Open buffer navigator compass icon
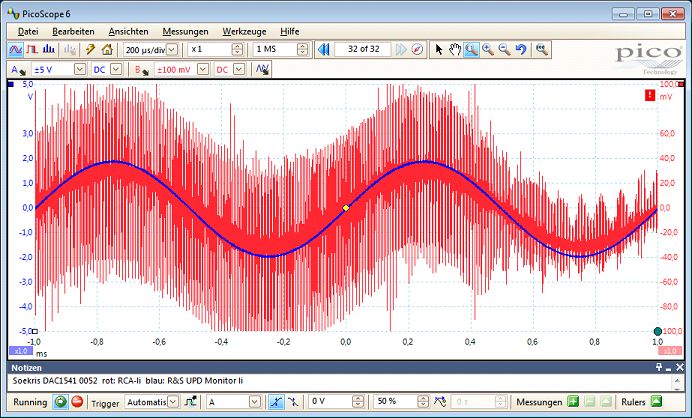Viewport: 692px width, 418px height. click(417, 49)
